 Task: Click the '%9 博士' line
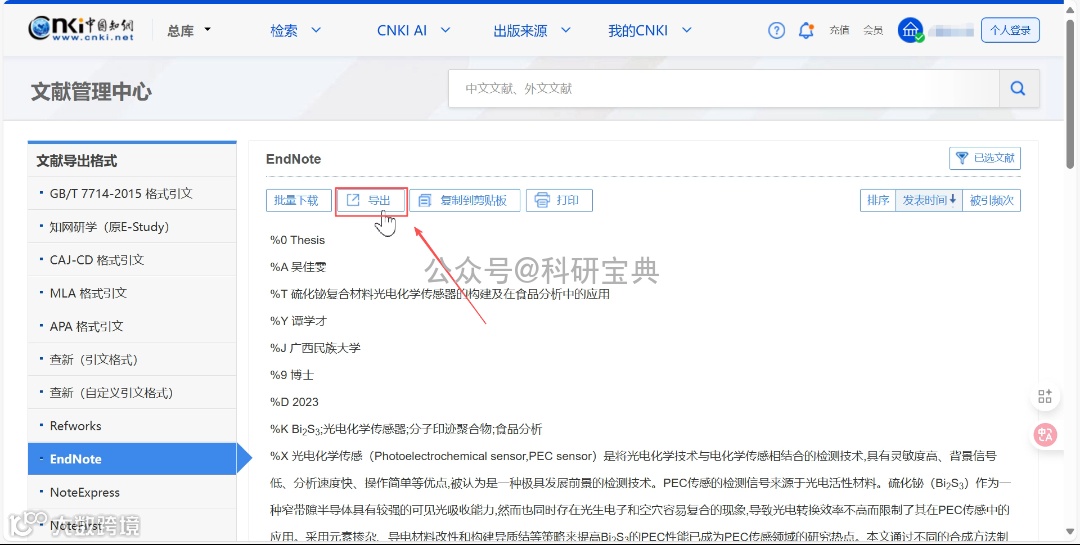pyautogui.click(x=292, y=375)
